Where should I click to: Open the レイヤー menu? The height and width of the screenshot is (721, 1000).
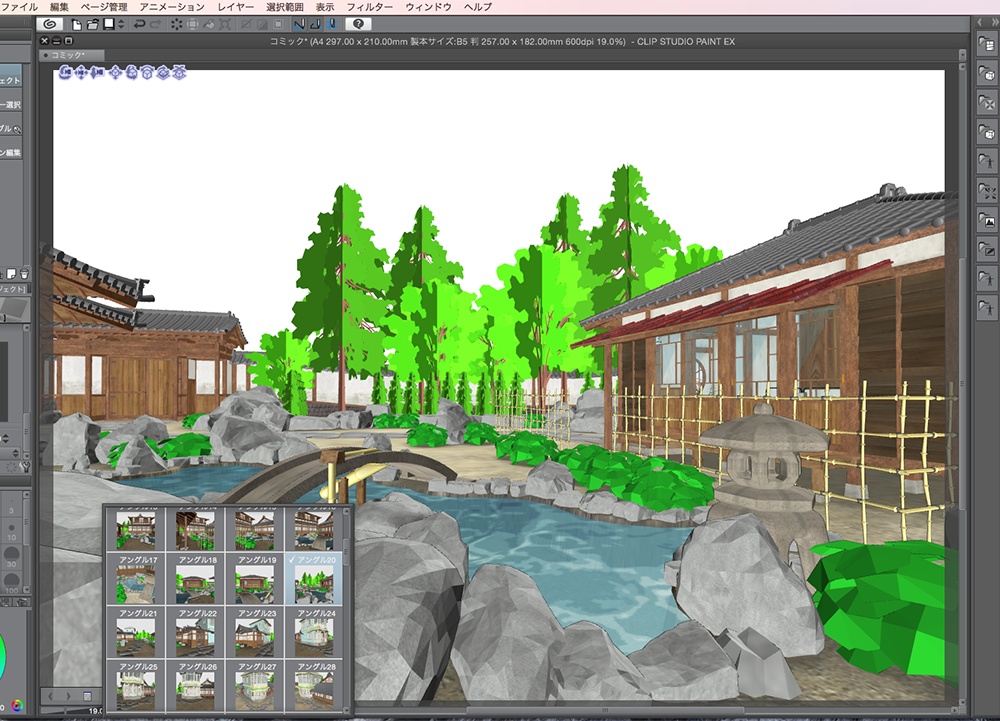pos(235,7)
